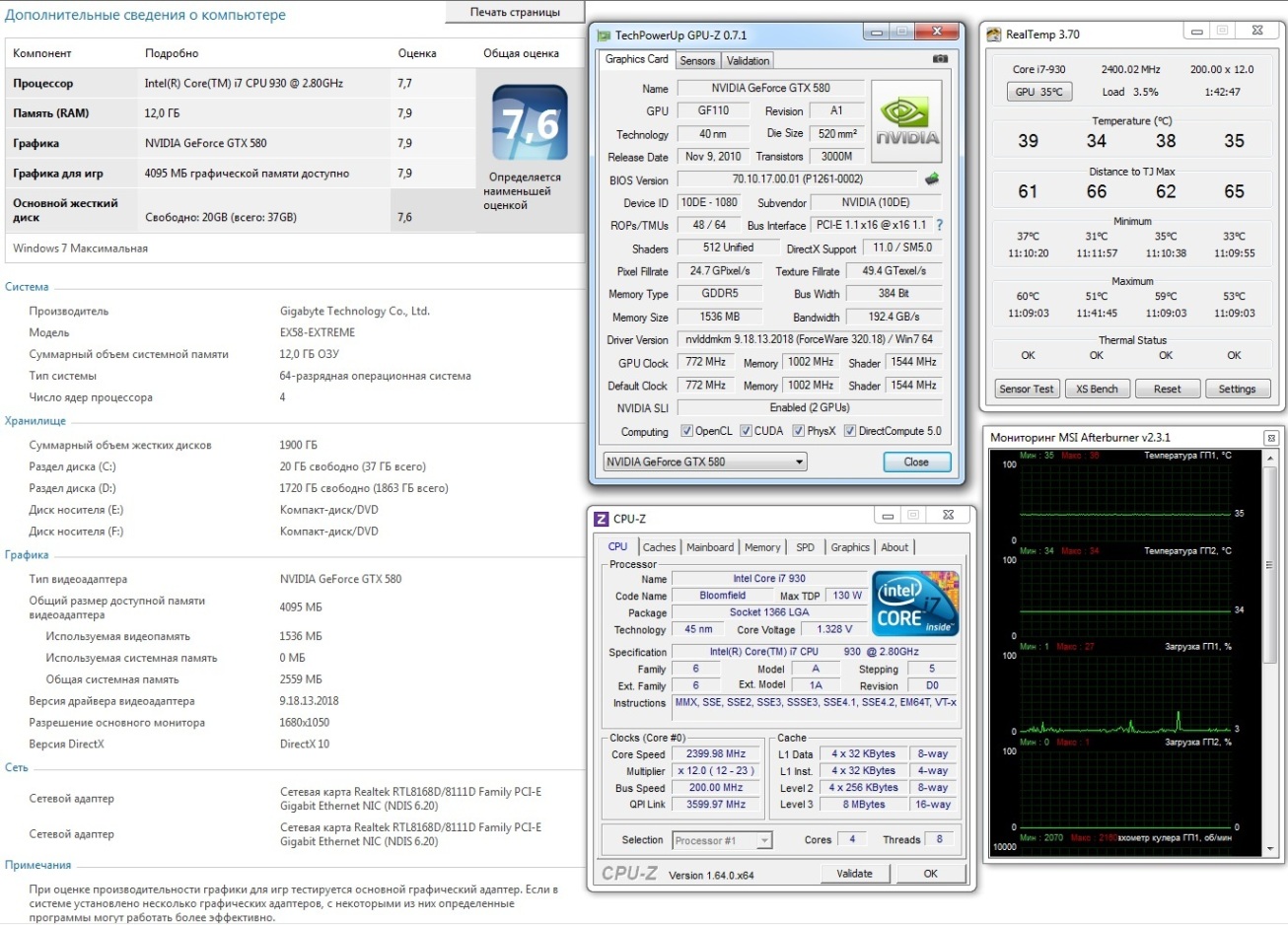
Task: Toggle the DirectCompute 5.0 checkbox
Action: 850,431
